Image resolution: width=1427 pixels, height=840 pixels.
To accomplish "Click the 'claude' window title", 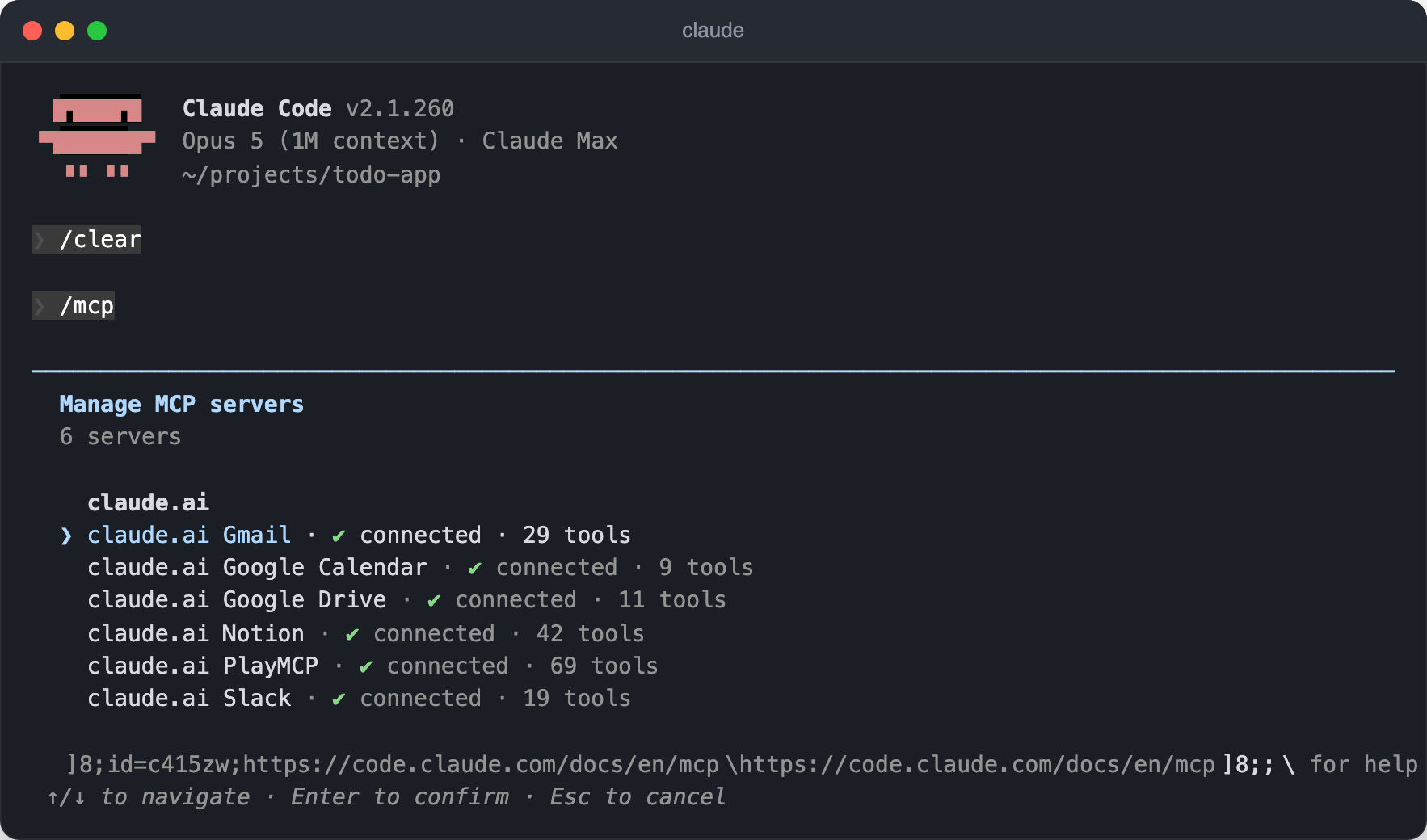I will pyautogui.click(x=713, y=31).
